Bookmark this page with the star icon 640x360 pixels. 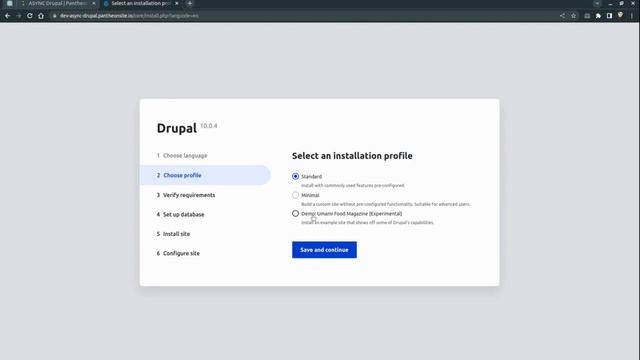(573, 16)
